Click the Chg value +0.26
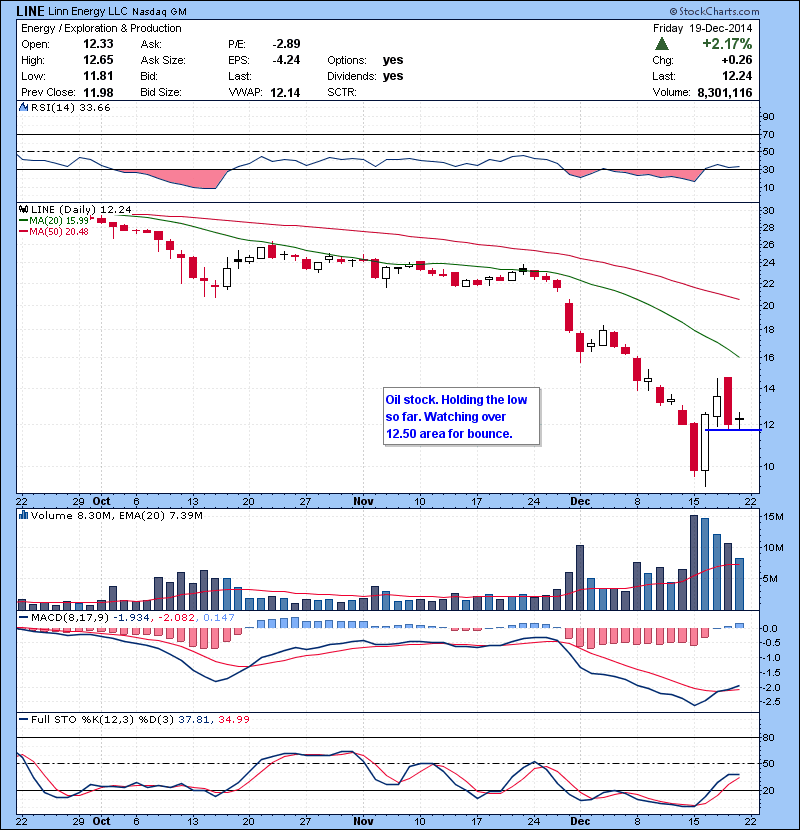Image resolution: width=800 pixels, height=830 pixels. pos(737,60)
